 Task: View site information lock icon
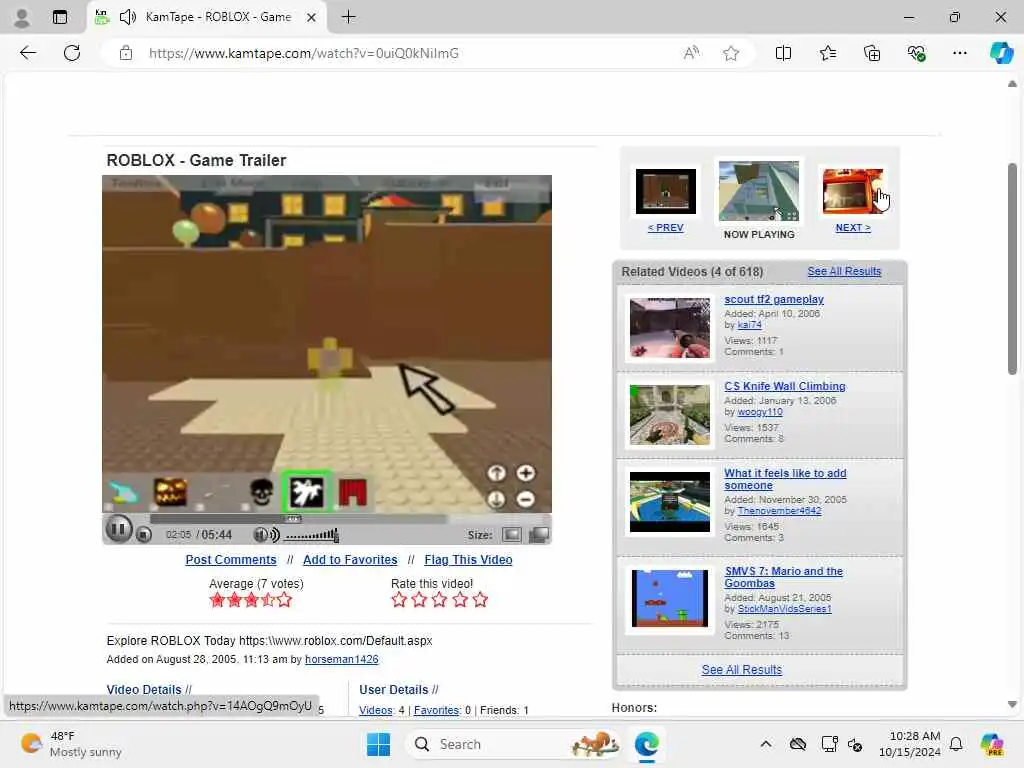[126, 53]
